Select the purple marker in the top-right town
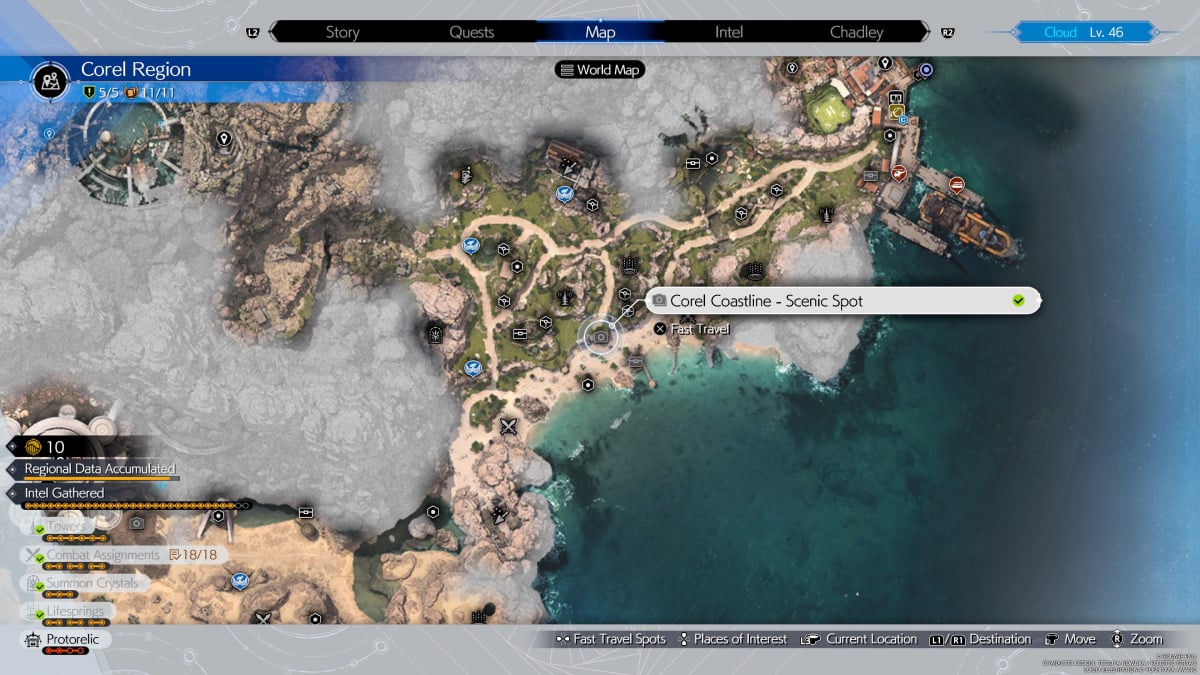1200x675 pixels. [927, 70]
